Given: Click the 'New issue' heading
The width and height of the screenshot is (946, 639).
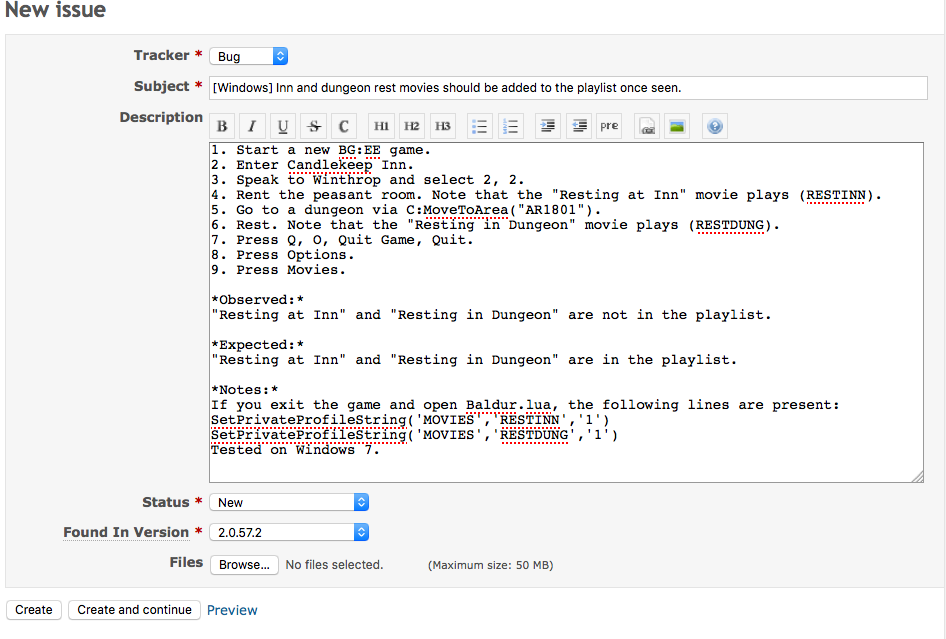Looking at the screenshot, I should point(56,10).
